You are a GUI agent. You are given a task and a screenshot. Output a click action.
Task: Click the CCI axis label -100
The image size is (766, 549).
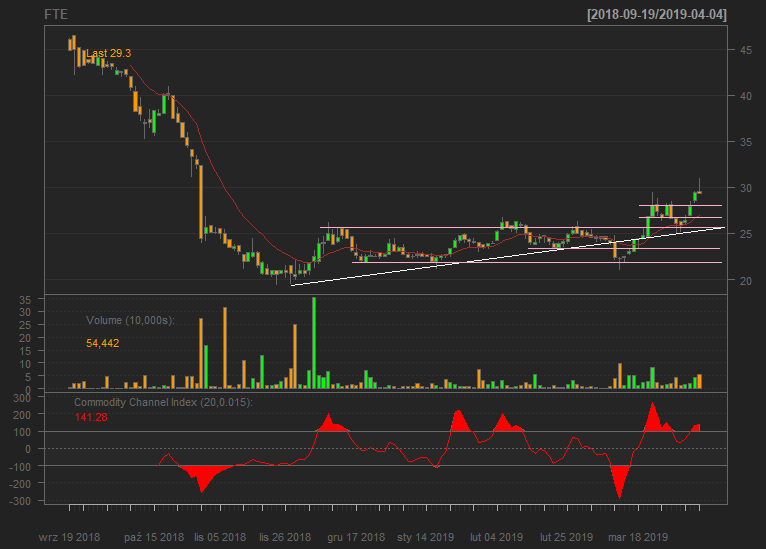click(20, 467)
